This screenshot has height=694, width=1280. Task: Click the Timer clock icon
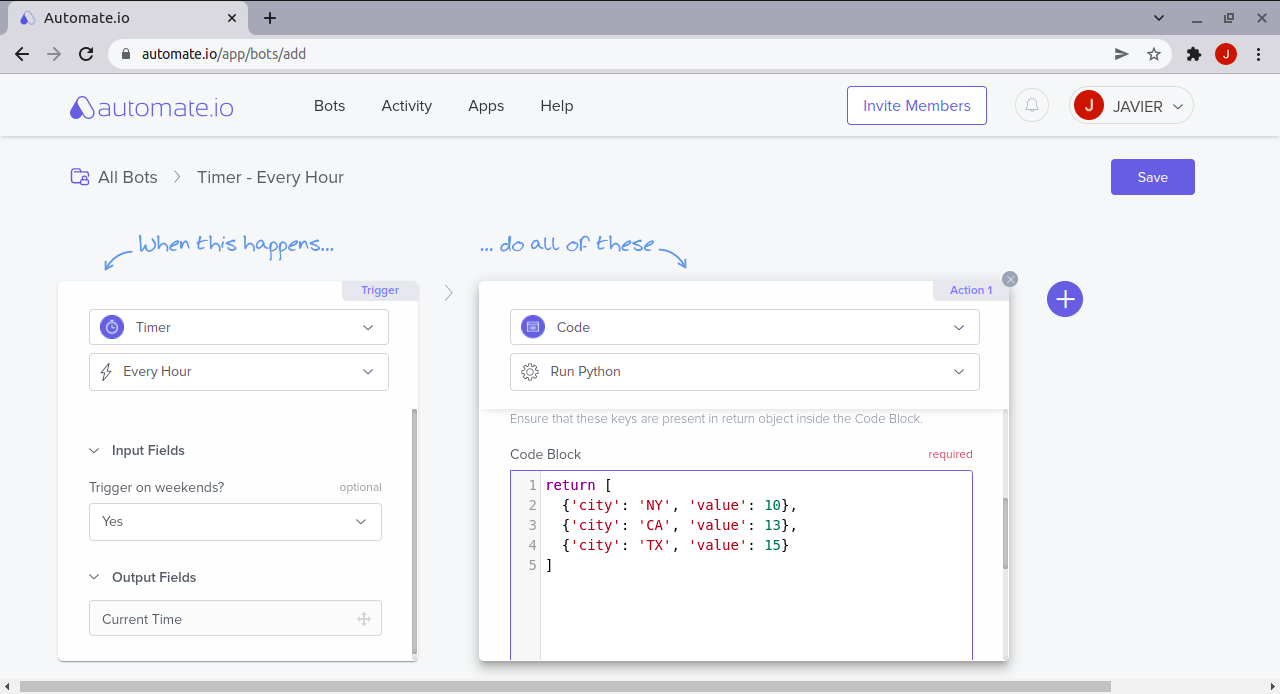(112, 327)
